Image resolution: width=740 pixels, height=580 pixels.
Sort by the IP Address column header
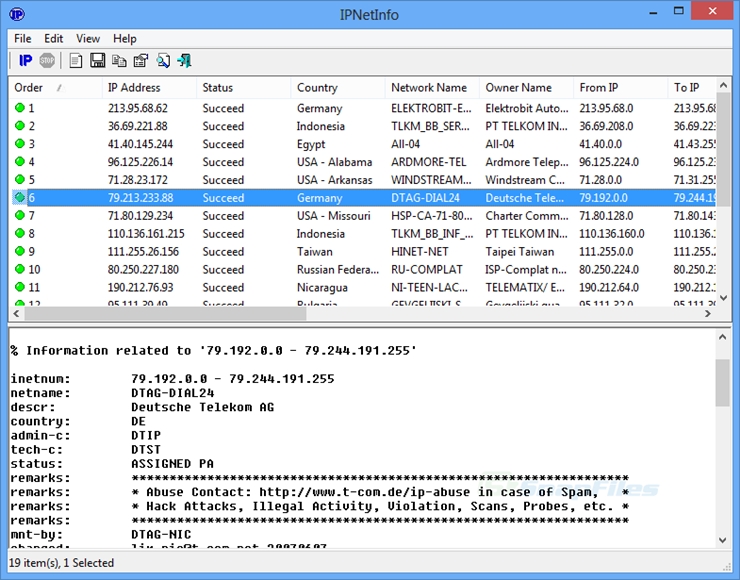149,88
